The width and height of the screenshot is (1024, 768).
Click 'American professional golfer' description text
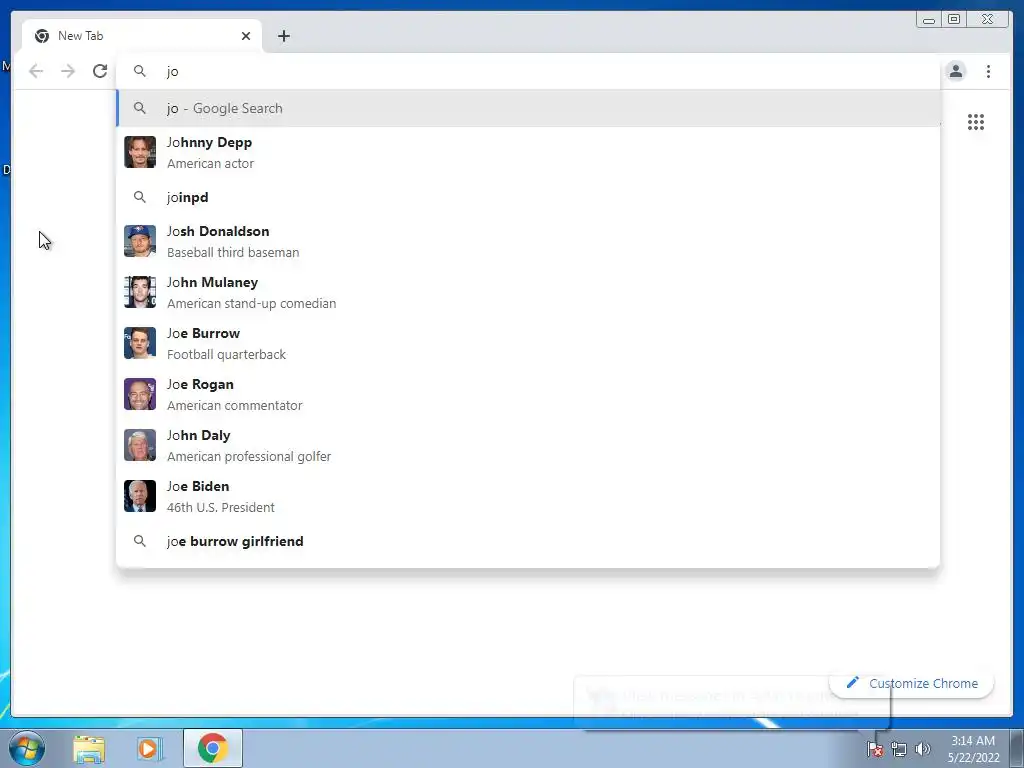[249, 456]
